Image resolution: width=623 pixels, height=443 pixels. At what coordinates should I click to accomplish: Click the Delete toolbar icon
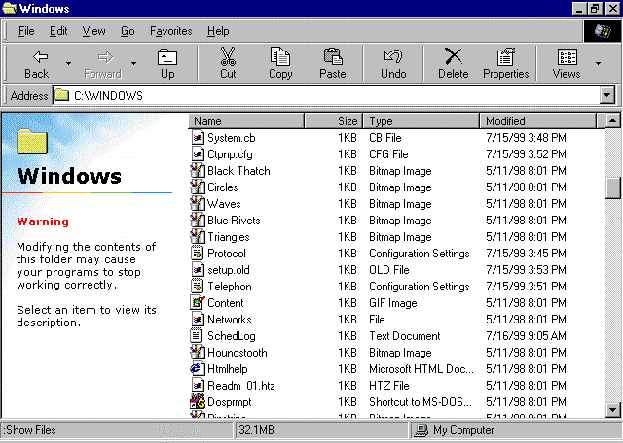click(453, 63)
